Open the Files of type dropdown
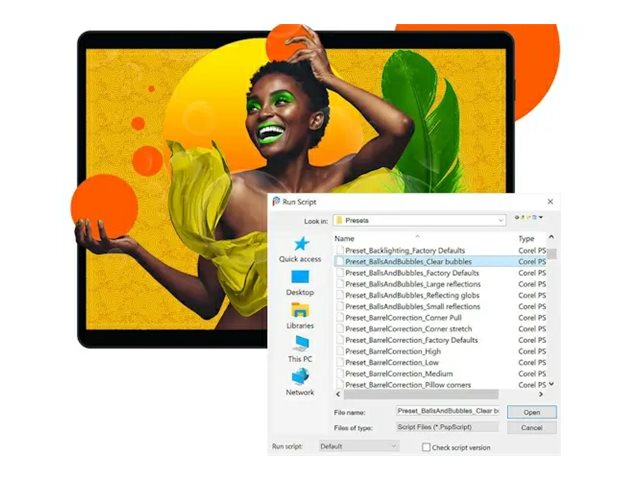 (x=447, y=427)
